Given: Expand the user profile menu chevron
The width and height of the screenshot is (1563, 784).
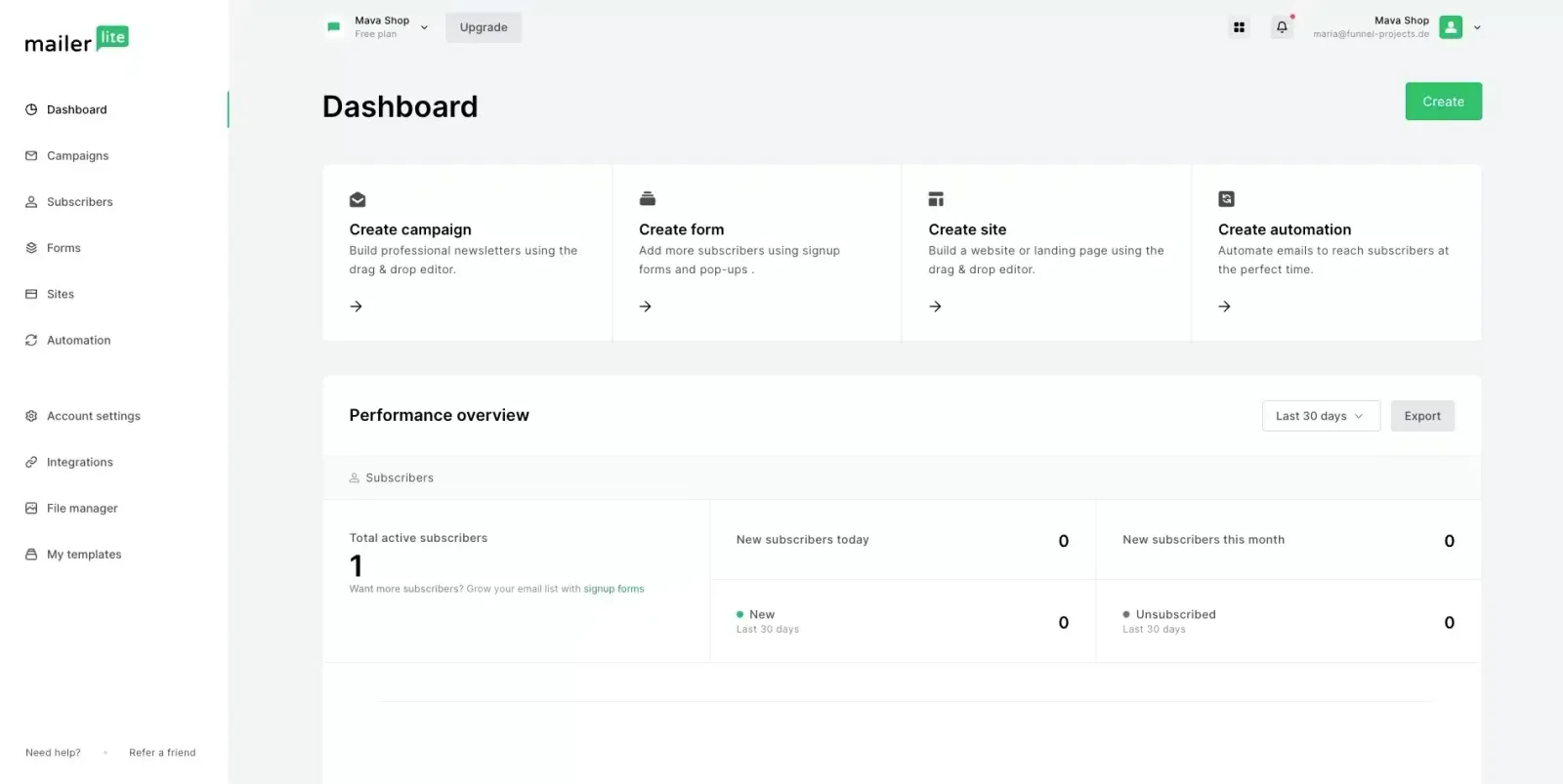Looking at the screenshot, I should (1477, 27).
